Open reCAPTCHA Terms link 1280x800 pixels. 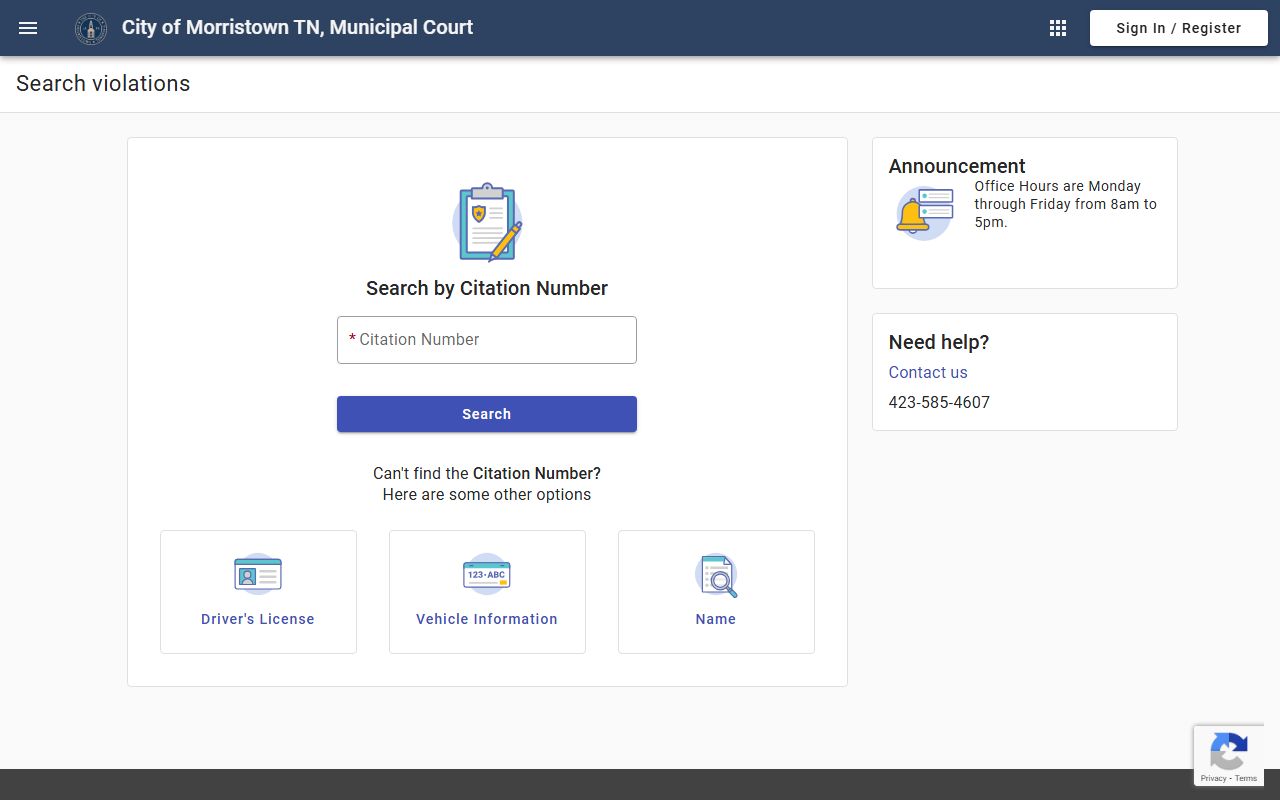(x=1246, y=778)
